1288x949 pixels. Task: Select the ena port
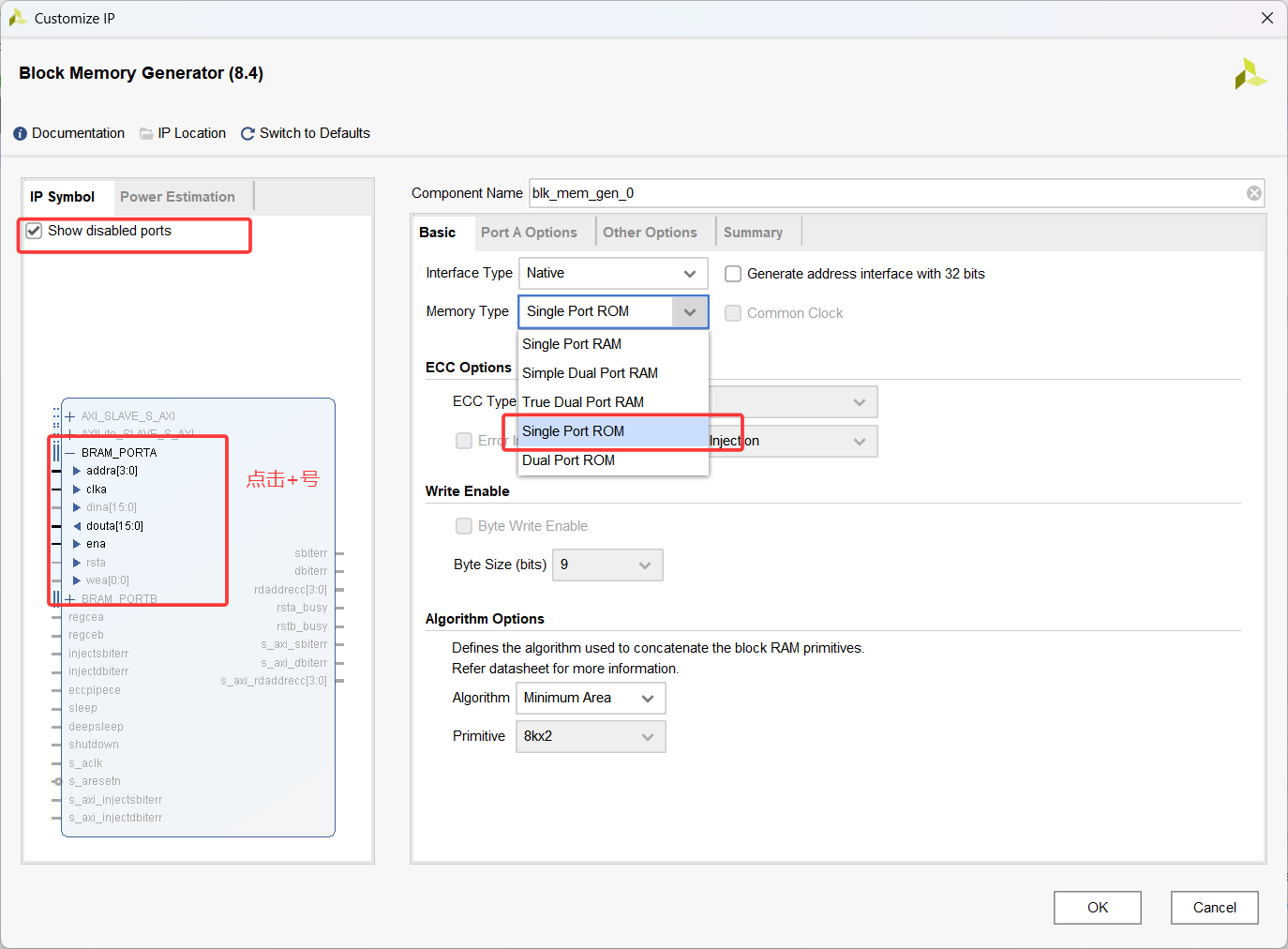coord(96,544)
